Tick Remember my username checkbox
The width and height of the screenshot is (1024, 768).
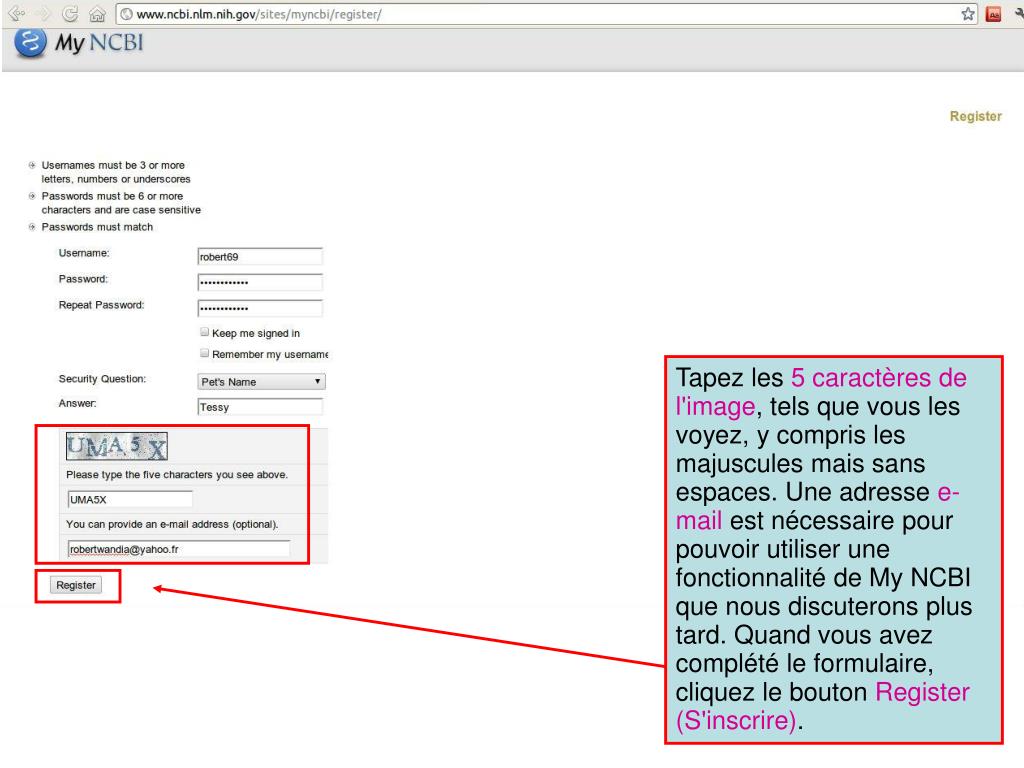(204, 353)
